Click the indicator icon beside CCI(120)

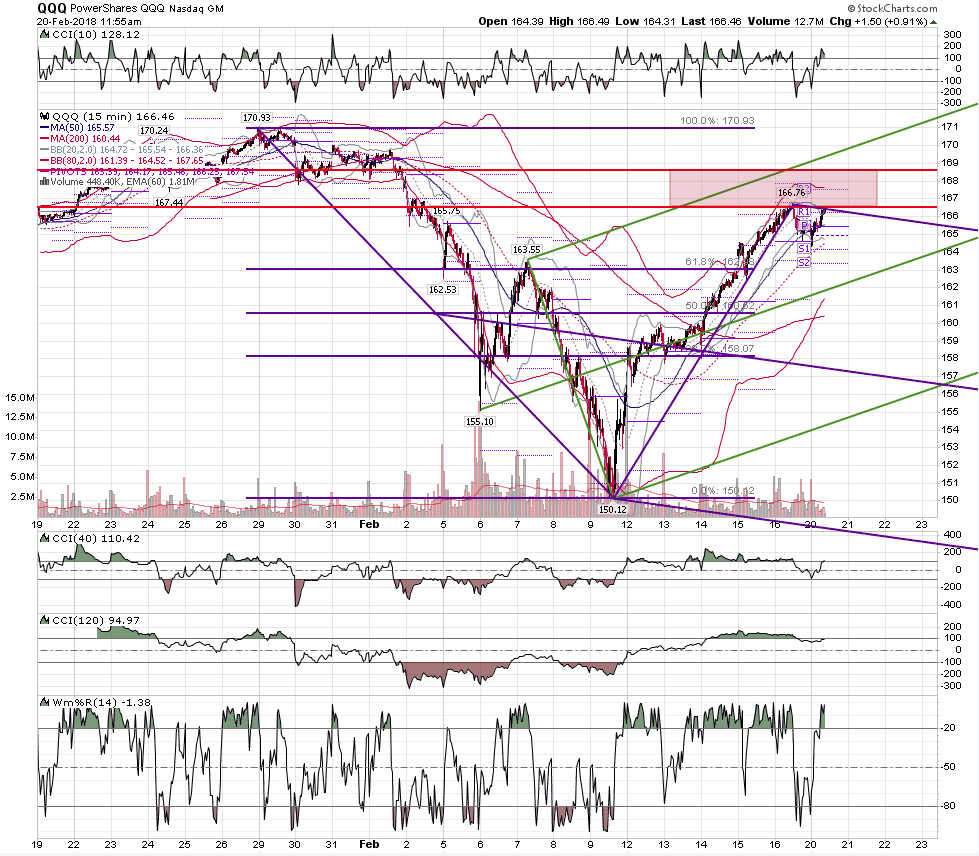coord(44,620)
